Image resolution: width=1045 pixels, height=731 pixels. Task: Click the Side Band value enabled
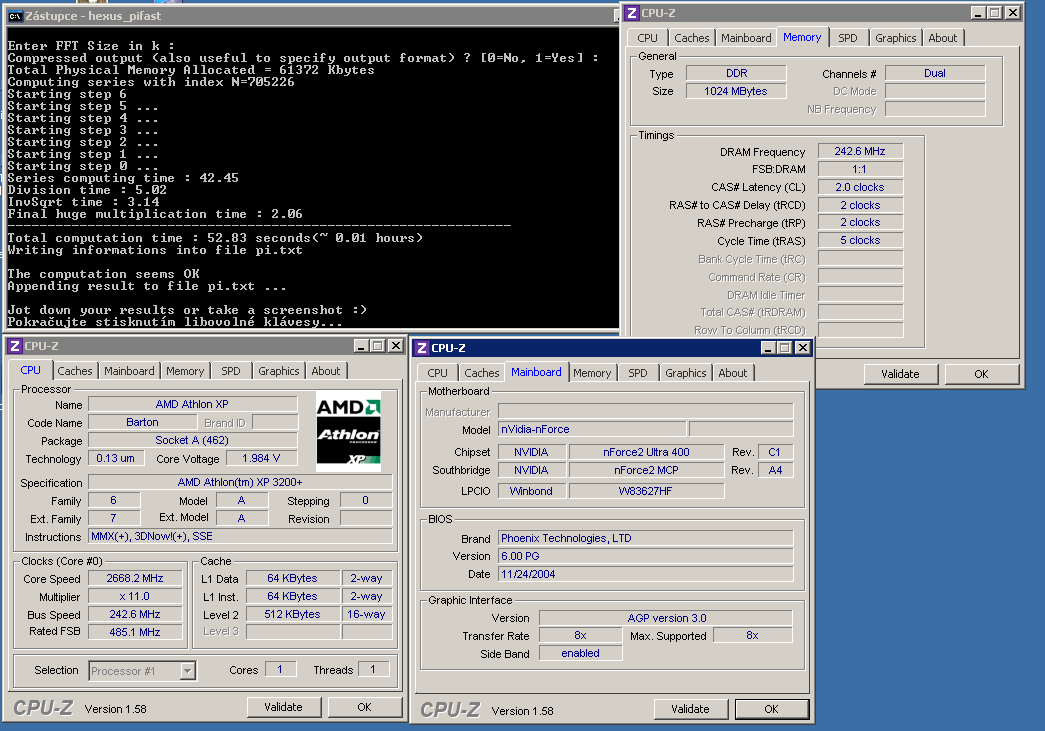pos(580,654)
